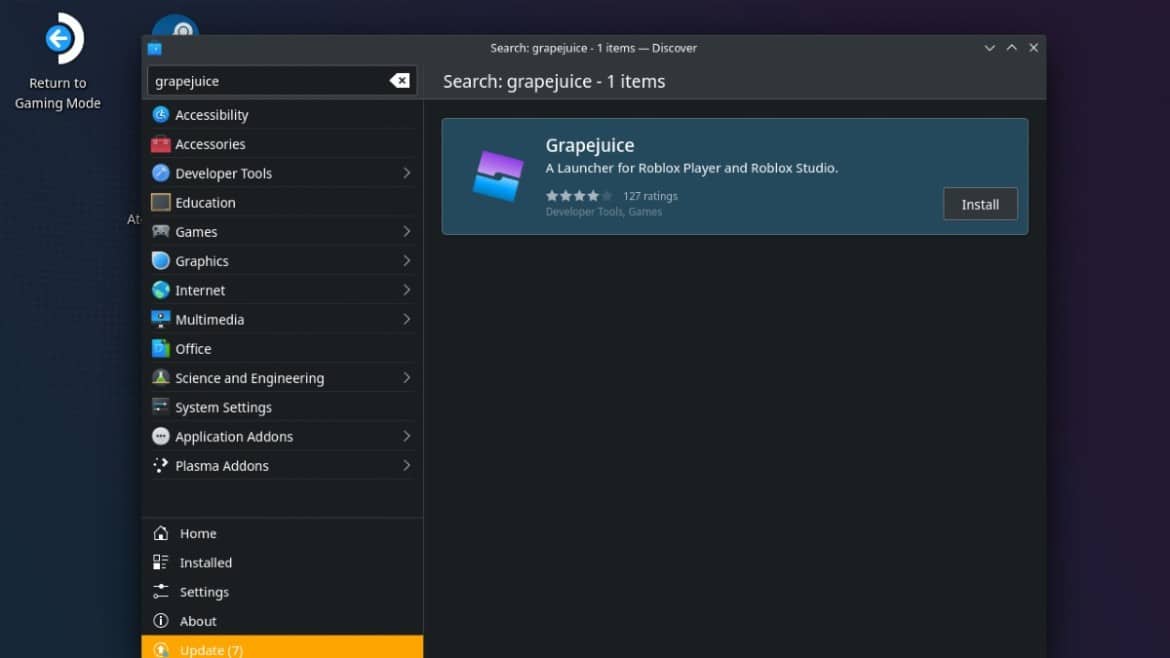This screenshot has height=658, width=1170.
Task: Expand the Multimedia category chevron
Action: pos(406,320)
